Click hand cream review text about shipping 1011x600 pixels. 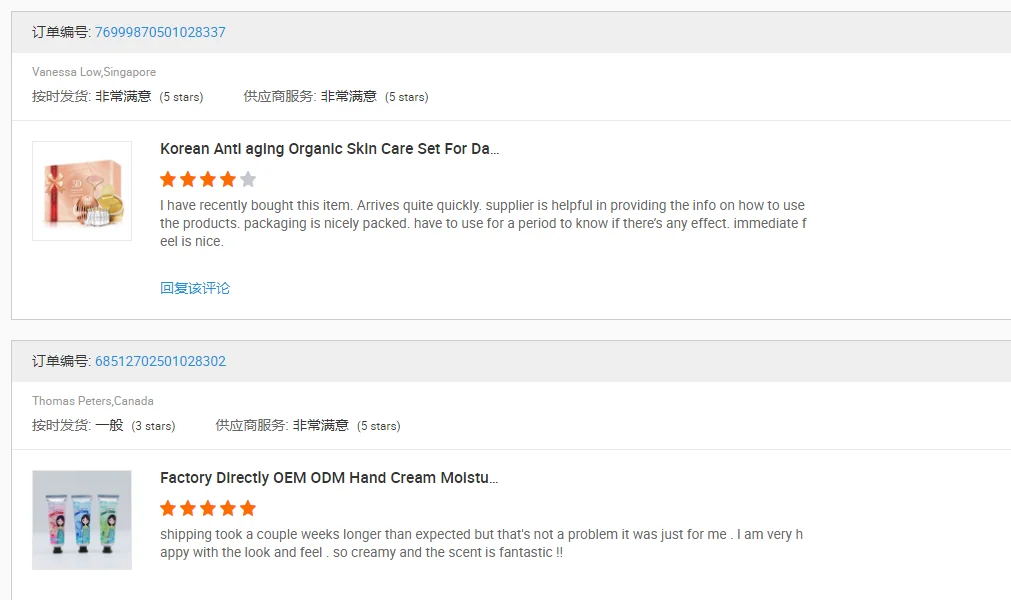(481, 543)
